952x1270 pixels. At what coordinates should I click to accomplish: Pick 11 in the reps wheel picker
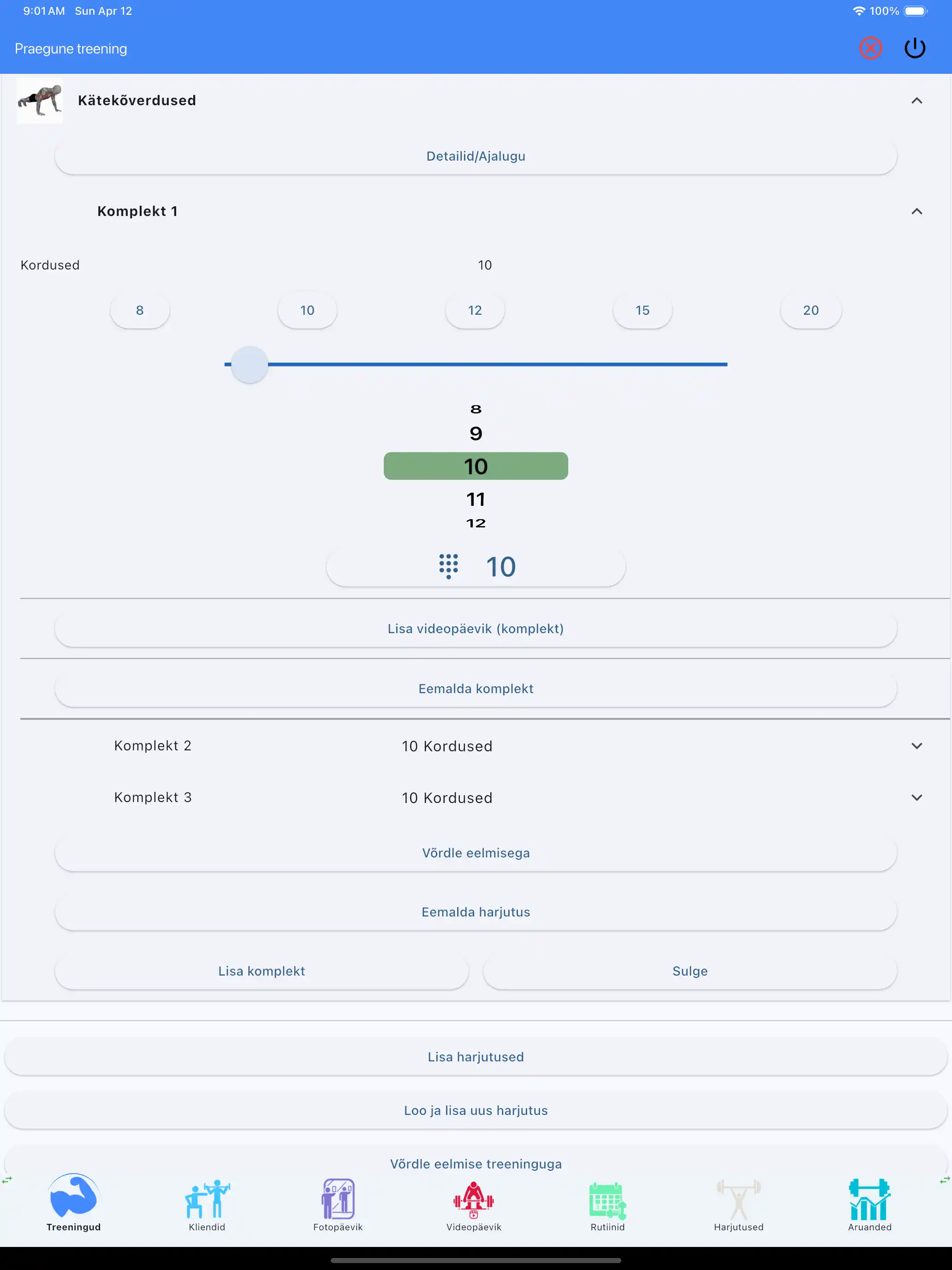tap(476, 499)
